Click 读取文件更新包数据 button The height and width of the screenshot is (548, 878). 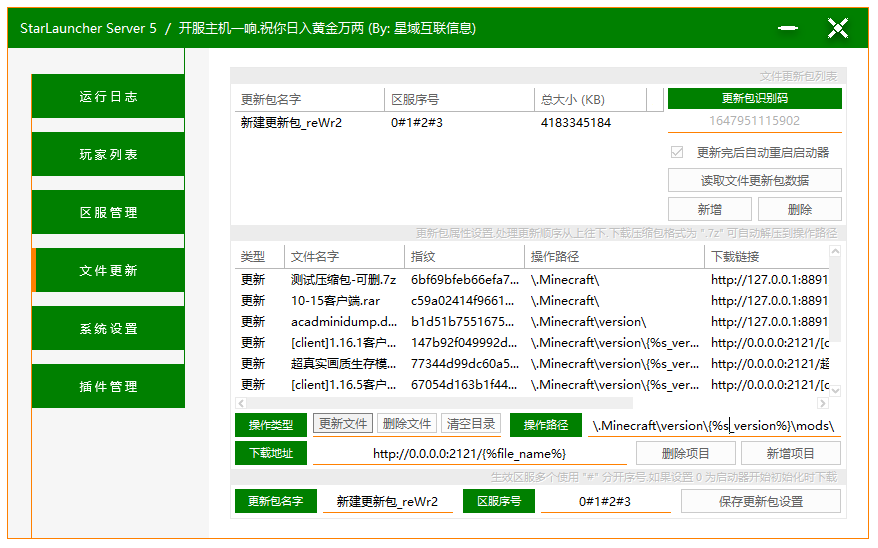point(754,181)
